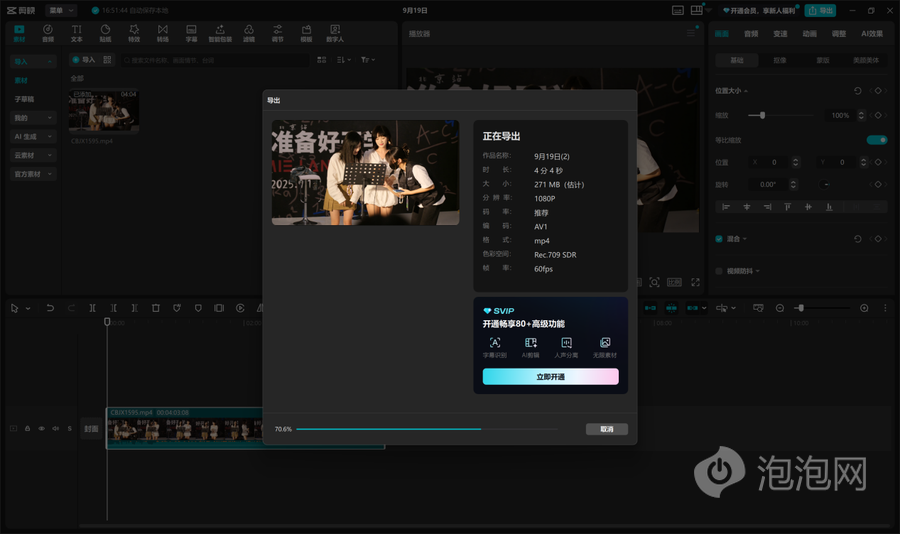Click the 立即开通 button
This screenshot has width=900, height=534.
[x=550, y=377]
